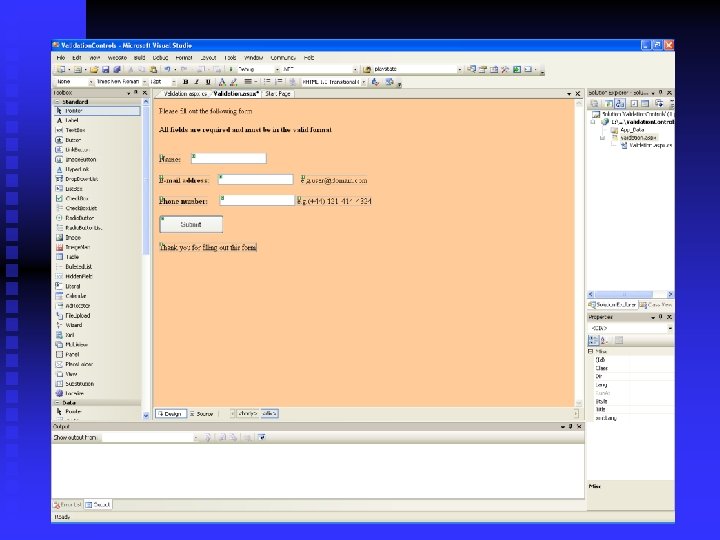Click the Open File folder icon
The height and width of the screenshot is (540, 720).
94,69
